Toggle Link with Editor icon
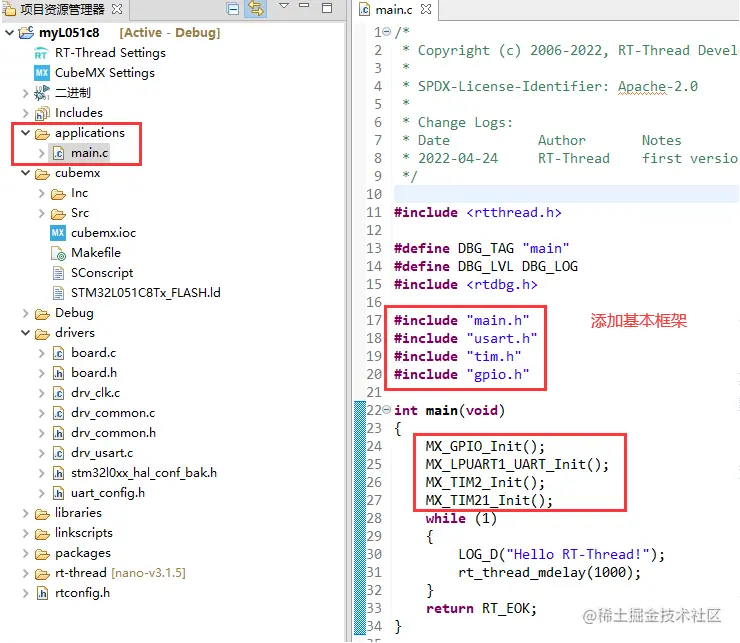 [255, 8]
